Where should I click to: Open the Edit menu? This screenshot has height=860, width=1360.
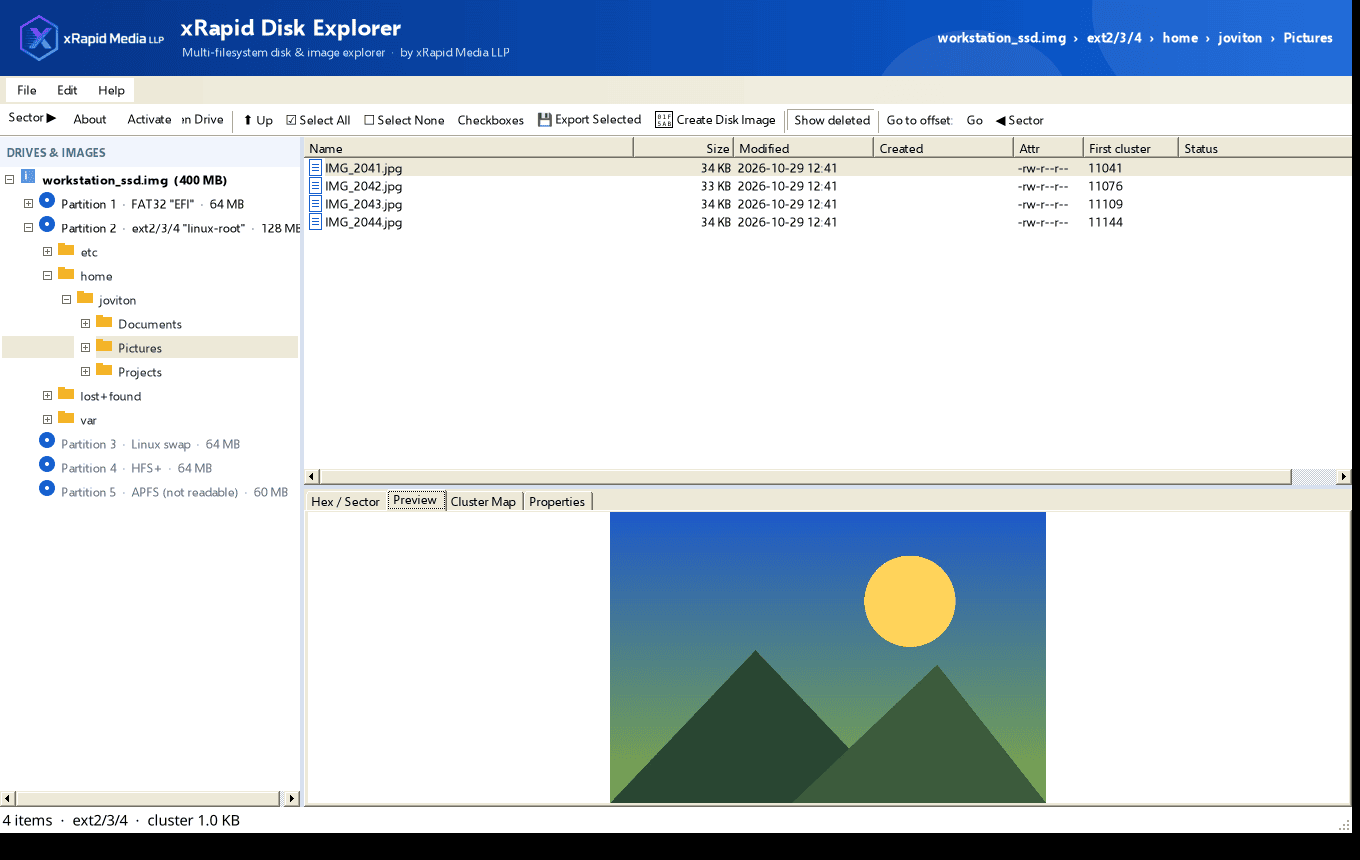point(67,90)
